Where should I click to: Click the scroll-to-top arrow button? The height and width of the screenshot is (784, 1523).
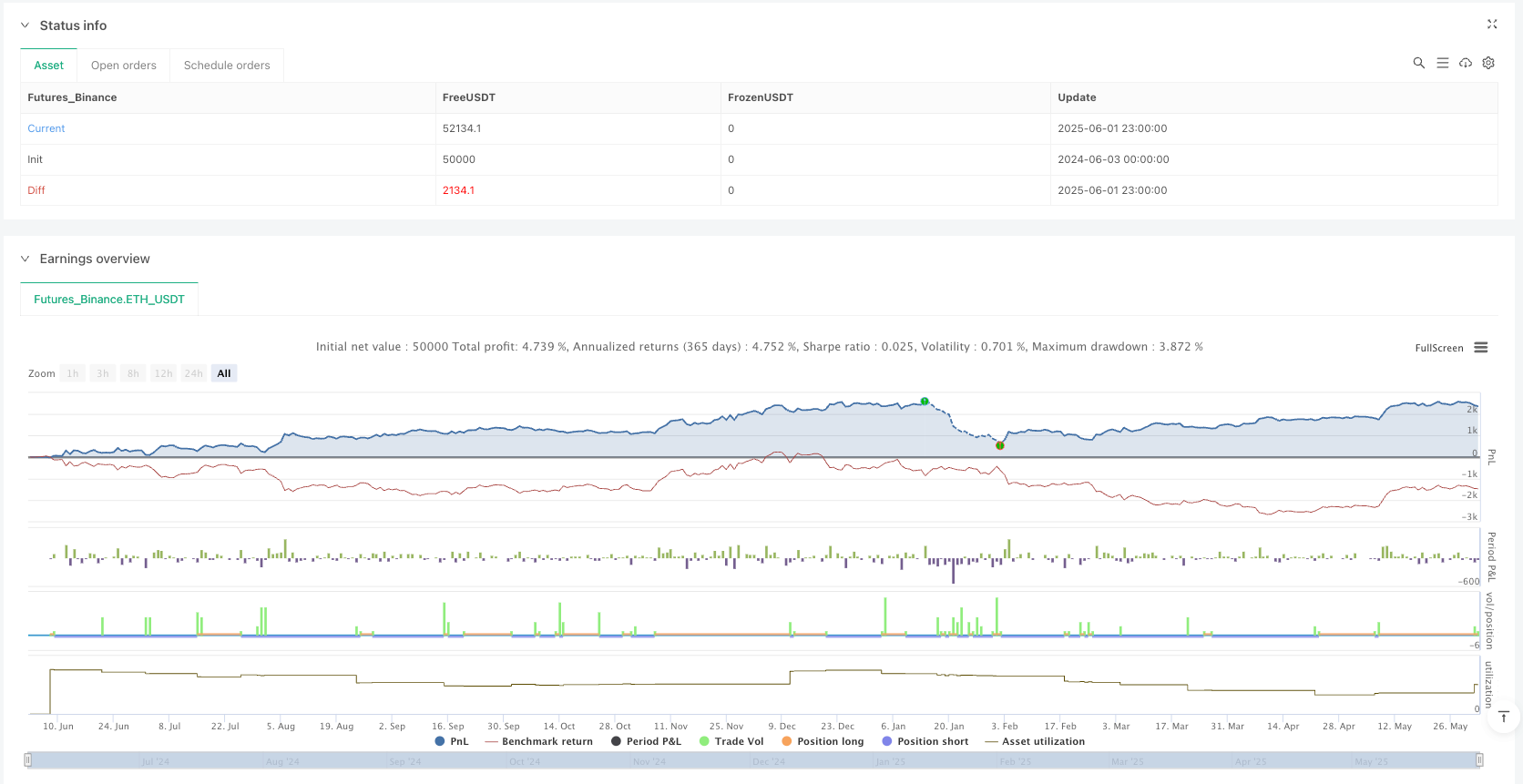point(1504,717)
